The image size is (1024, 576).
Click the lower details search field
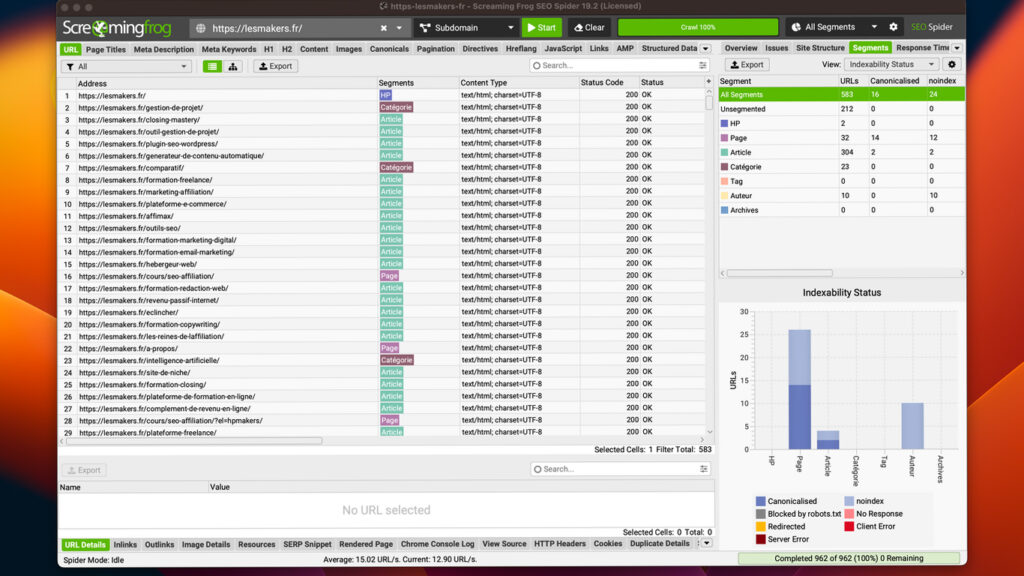[615, 469]
